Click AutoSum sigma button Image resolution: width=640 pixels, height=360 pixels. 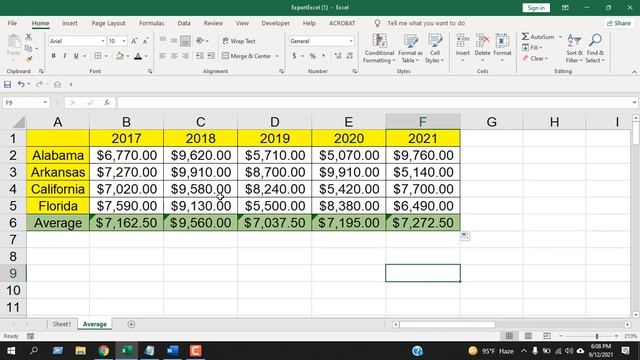[x=538, y=37]
